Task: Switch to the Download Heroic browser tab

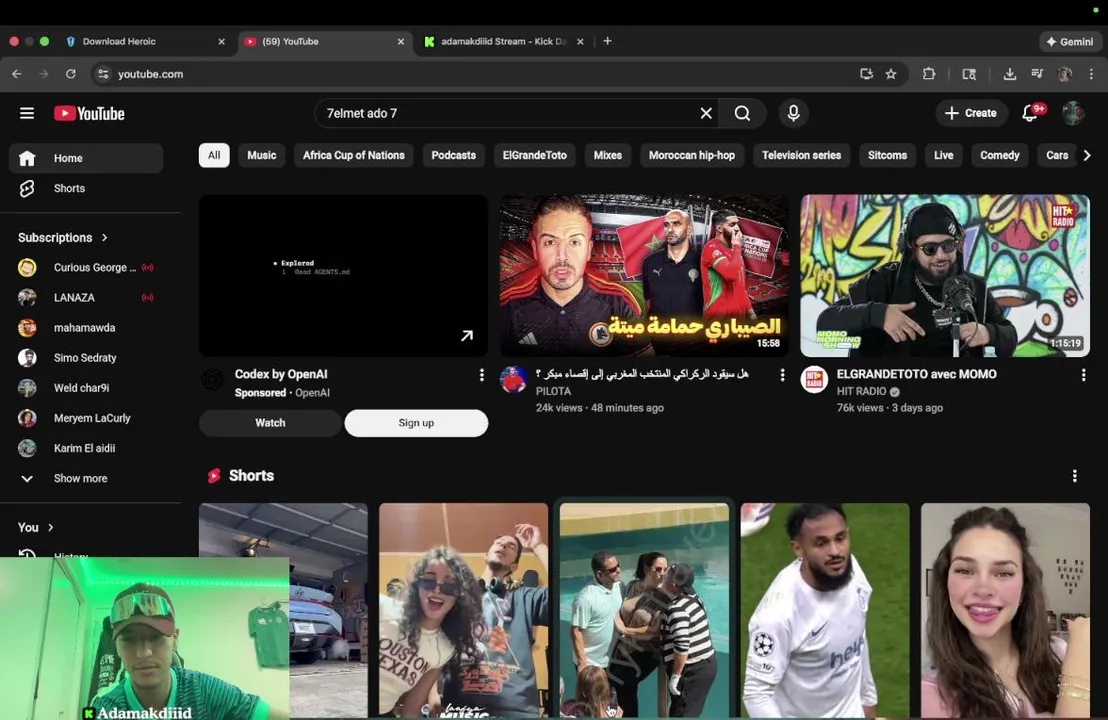Action: (145, 42)
